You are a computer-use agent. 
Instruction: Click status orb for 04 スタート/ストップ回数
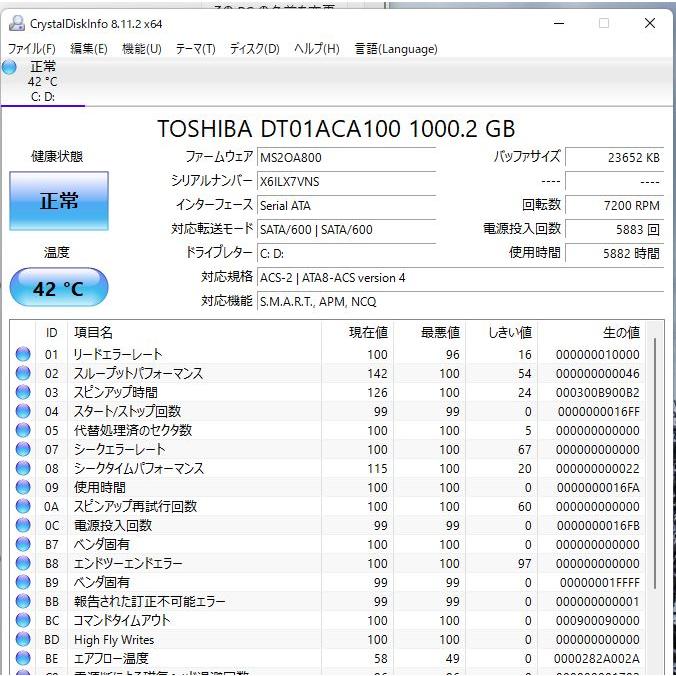[x=23, y=411]
